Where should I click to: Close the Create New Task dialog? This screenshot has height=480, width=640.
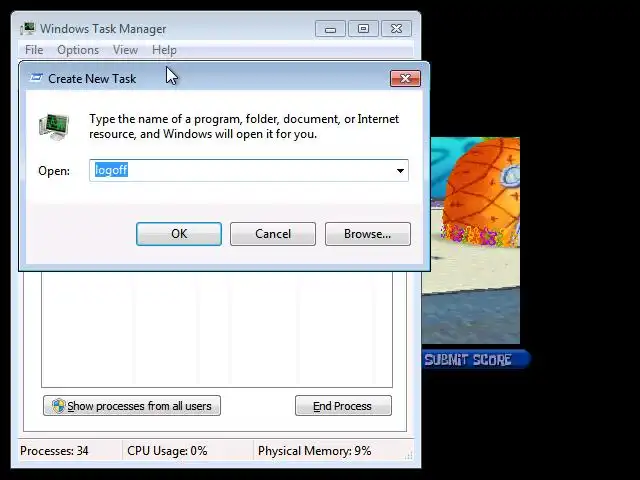(x=405, y=78)
